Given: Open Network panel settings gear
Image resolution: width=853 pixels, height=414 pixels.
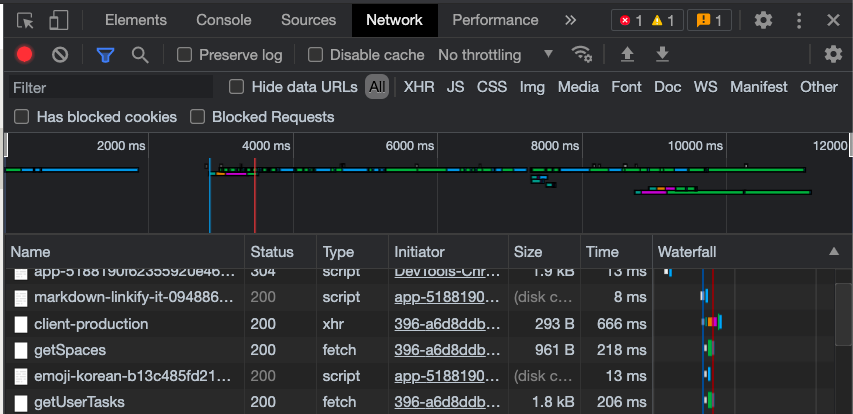Looking at the screenshot, I should point(833,54).
